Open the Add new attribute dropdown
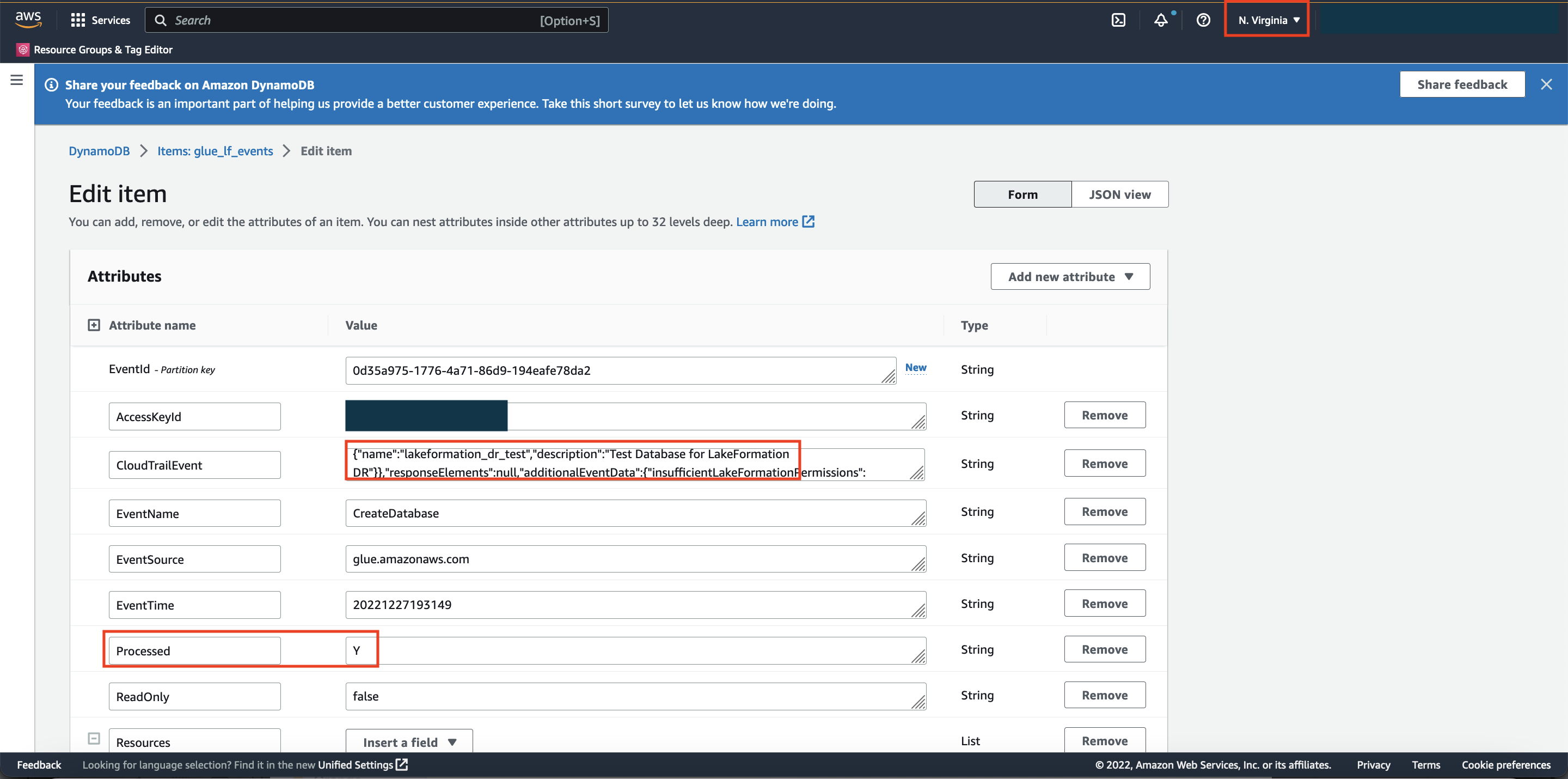The height and width of the screenshot is (779, 1568). pyautogui.click(x=1070, y=277)
